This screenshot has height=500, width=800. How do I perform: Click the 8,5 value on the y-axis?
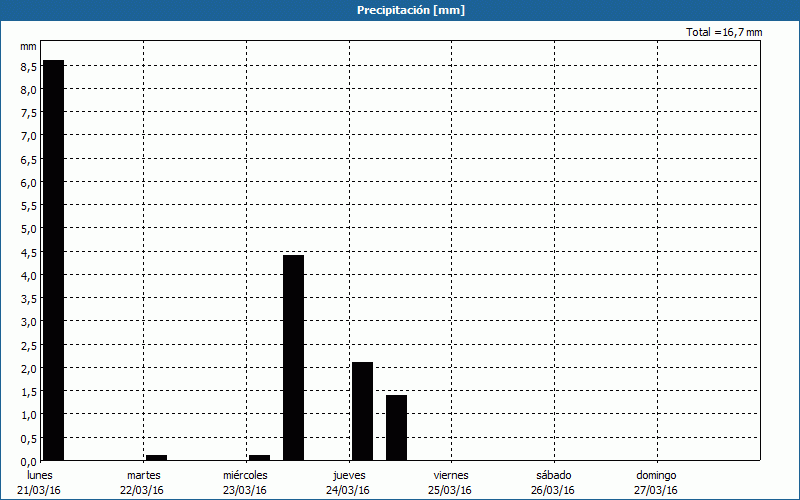pyautogui.click(x=27, y=66)
